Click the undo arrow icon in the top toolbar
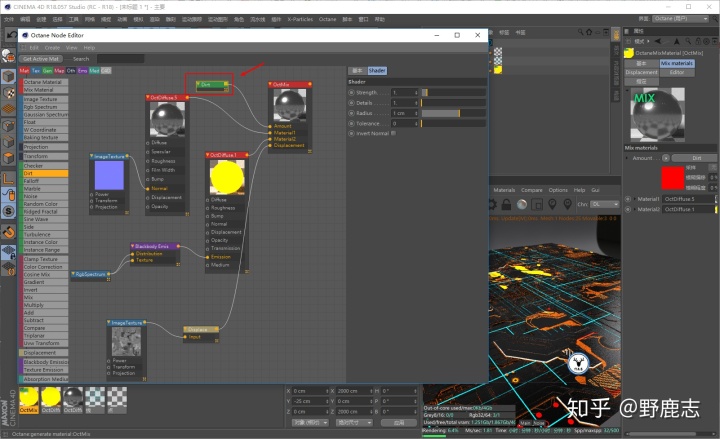Viewport: 720px width, 439px height. pyautogui.click(x=11, y=35)
